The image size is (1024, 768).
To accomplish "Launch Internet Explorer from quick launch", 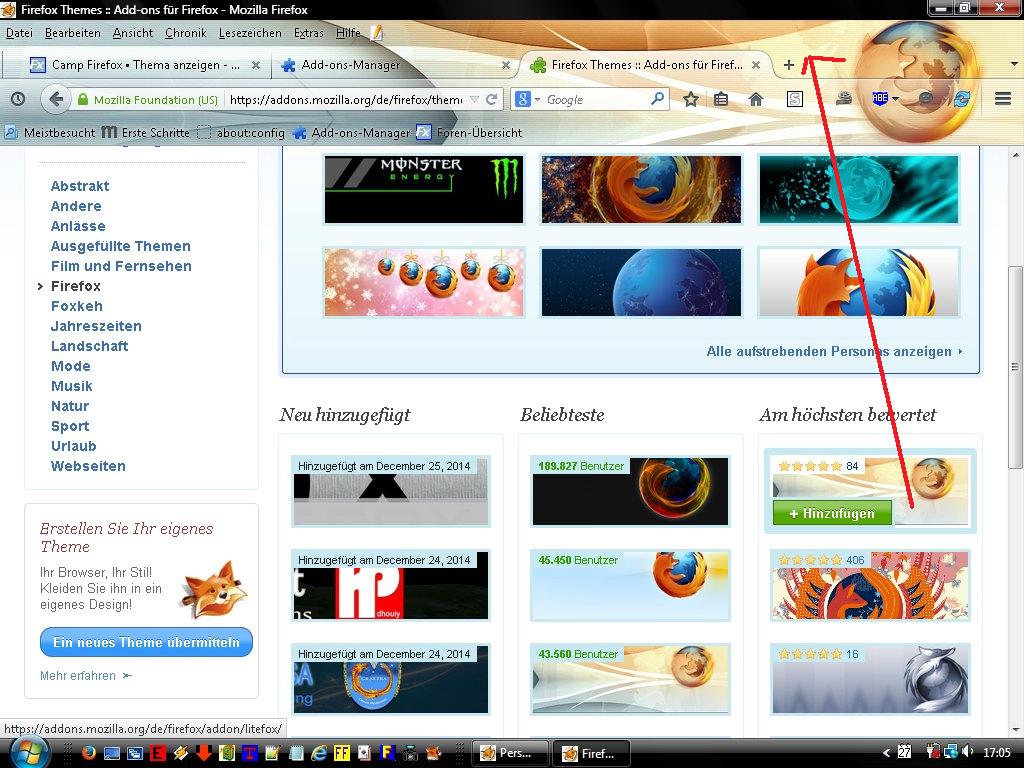I will 319,753.
